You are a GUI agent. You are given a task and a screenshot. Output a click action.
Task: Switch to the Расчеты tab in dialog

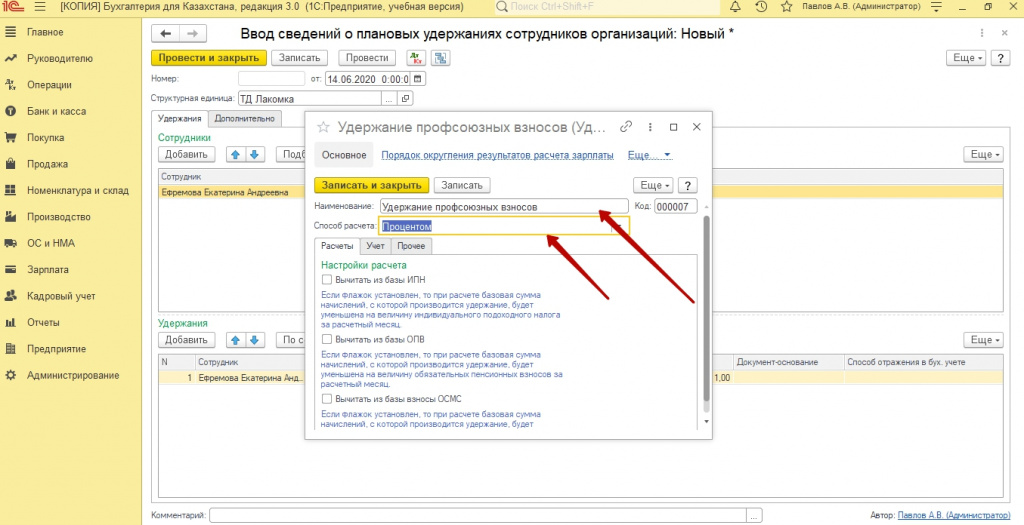pyautogui.click(x=337, y=246)
